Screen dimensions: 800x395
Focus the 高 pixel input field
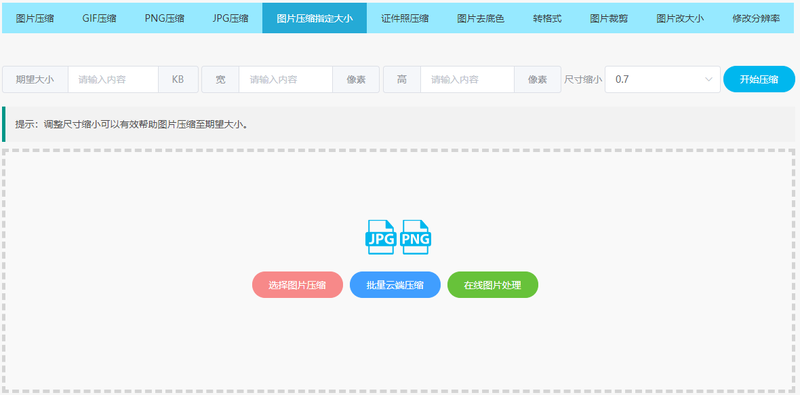coord(467,80)
